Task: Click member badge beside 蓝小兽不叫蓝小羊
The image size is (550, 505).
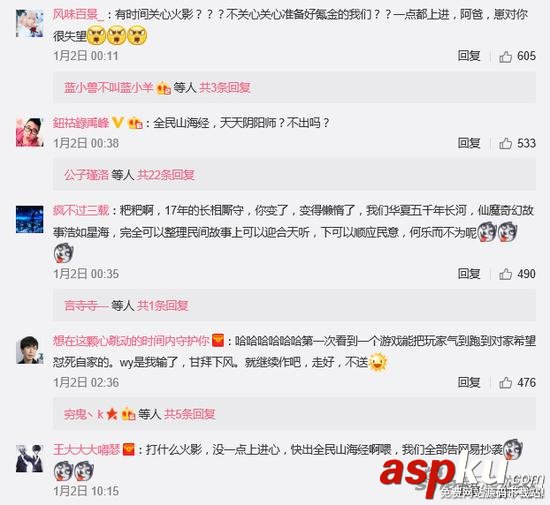Action: (163, 88)
